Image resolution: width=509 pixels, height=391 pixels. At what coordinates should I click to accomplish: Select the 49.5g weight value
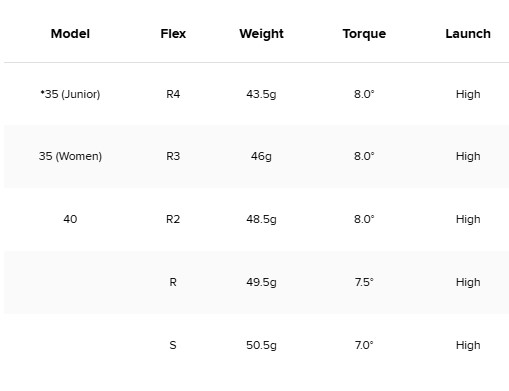coord(261,282)
